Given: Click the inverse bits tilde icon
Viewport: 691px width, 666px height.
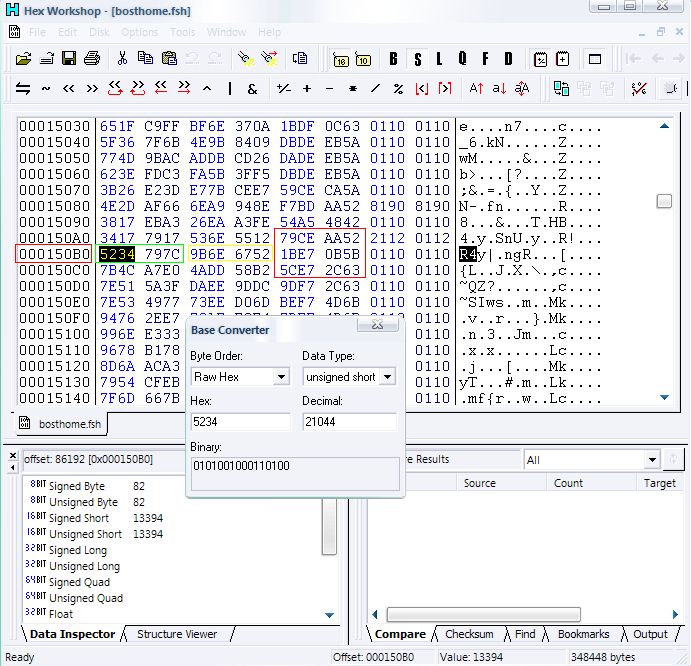Looking at the screenshot, I should point(46,89).
